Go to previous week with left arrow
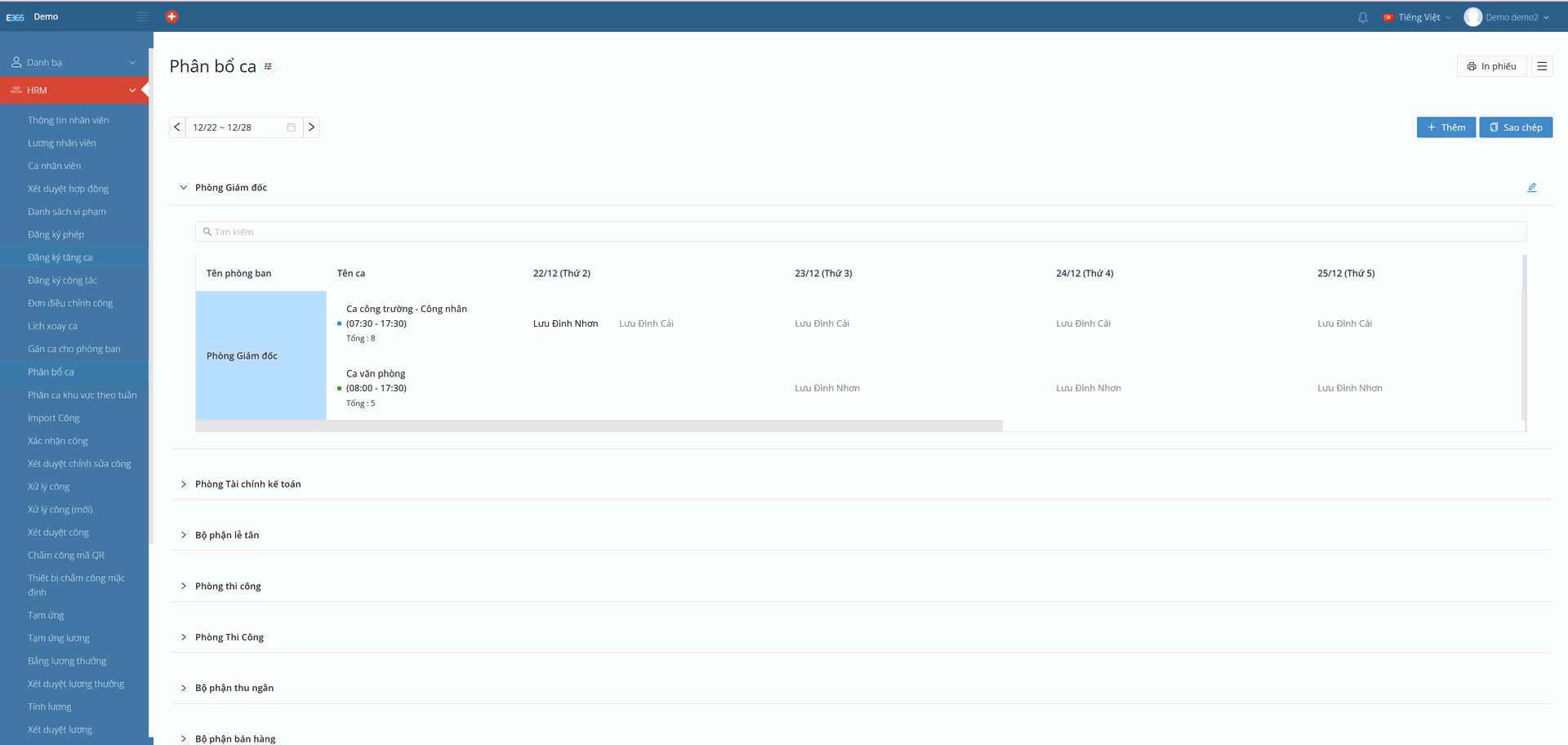The width and height of the screenshot is (1568, 745). coord(177,127)
